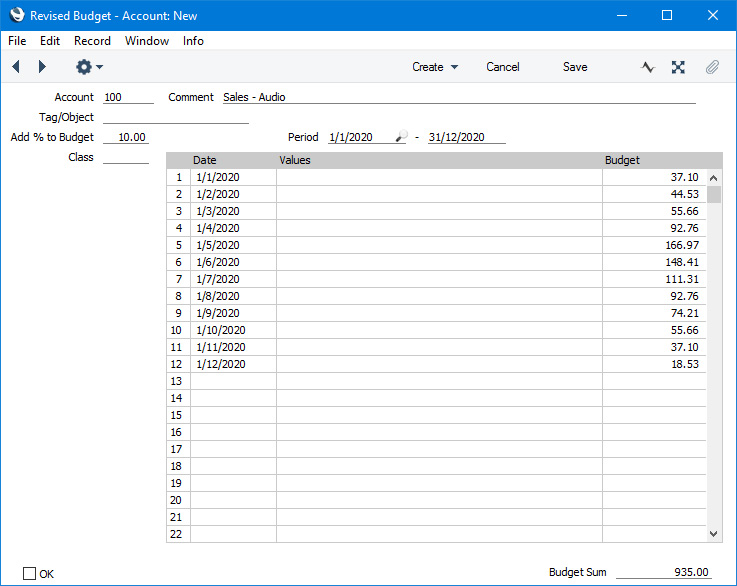Click the scrollbar down arrow
This screenshot has height=586, width=737.
coord(713,534)
